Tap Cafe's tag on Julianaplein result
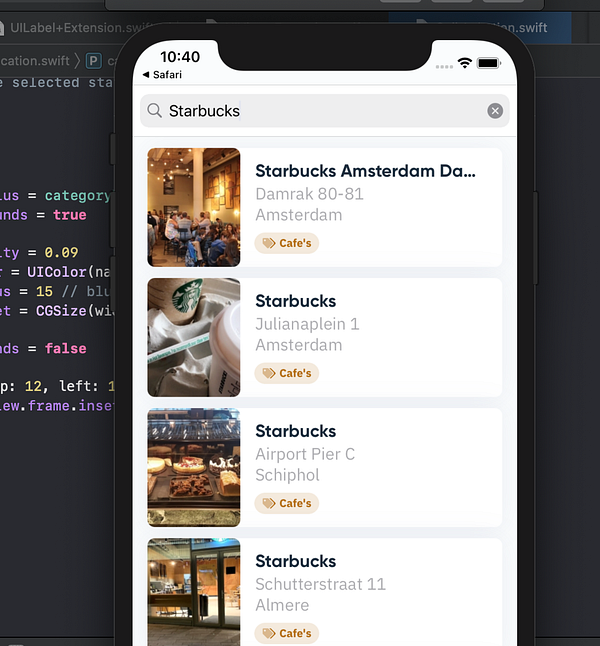Image resolution: width=600 pixels, height=646 pixels. pyautogui.click(x=286, y=373)
